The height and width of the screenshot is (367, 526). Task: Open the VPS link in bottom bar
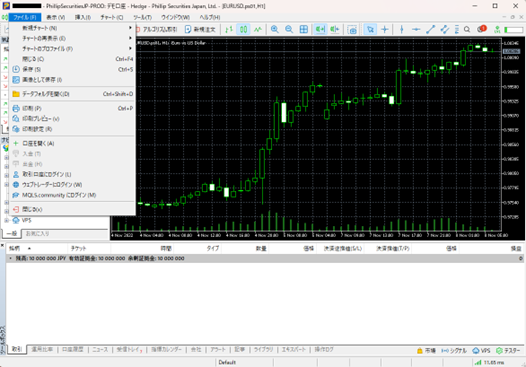[x=481, y=351]
